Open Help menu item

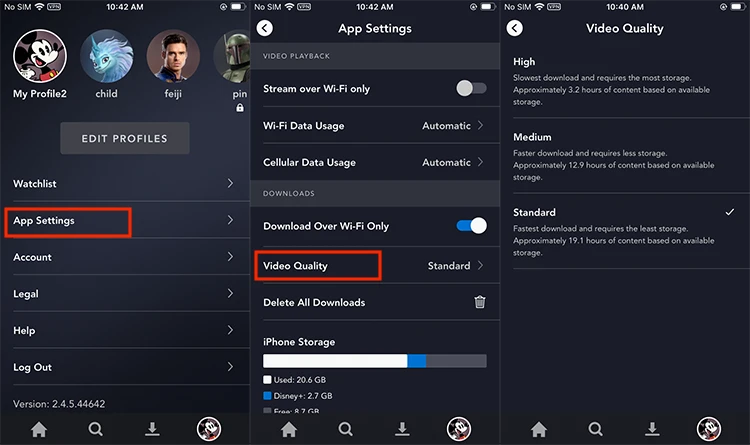click(x=124, y=330)
